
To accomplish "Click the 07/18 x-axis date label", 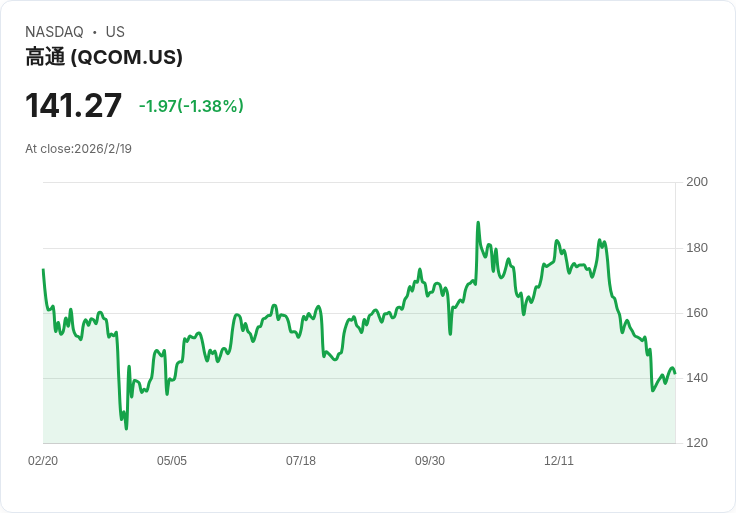I will [301, 460].
